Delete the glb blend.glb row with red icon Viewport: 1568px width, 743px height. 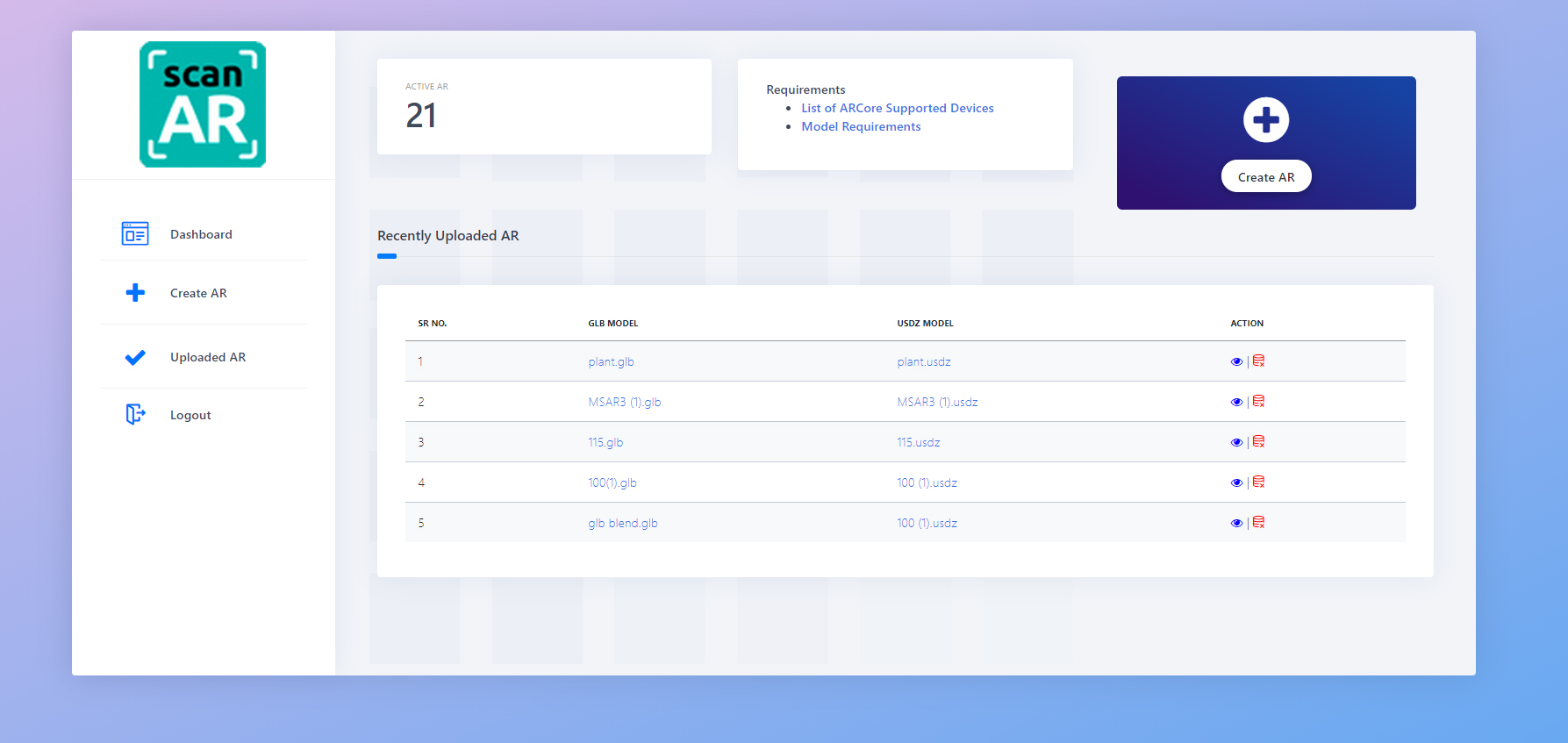click(x=1258, y=522)
